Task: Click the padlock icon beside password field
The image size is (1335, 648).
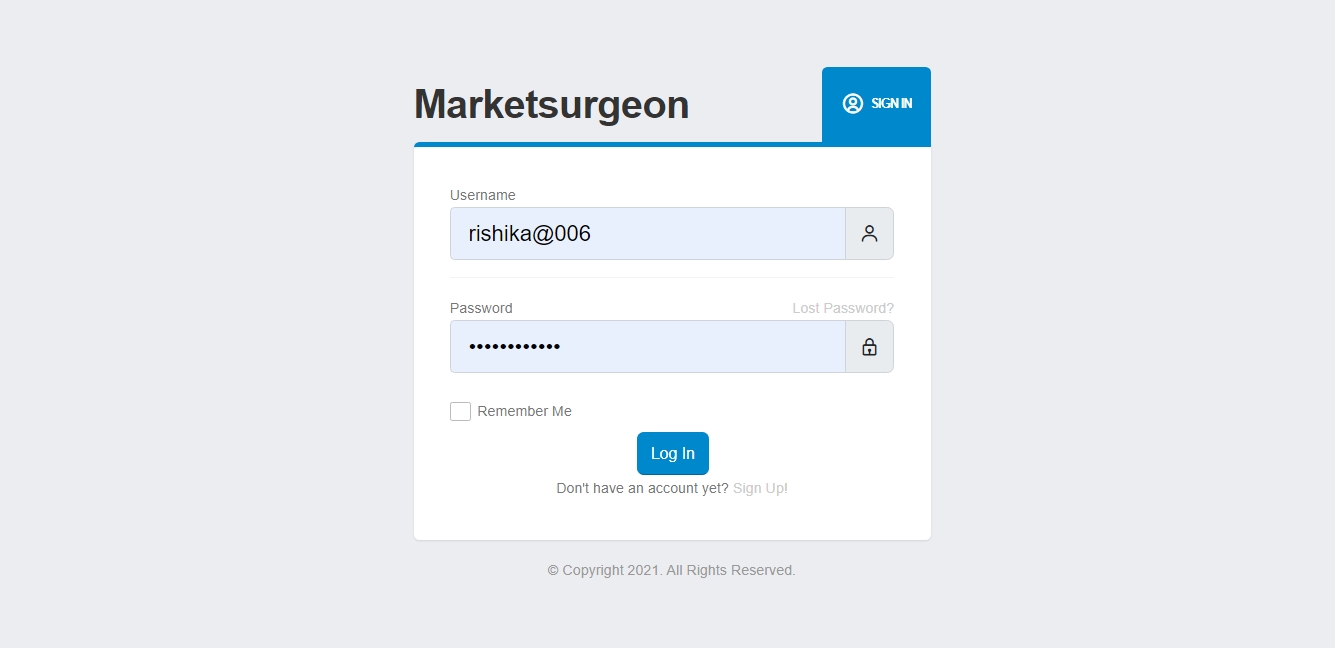Action: [869, 347]
